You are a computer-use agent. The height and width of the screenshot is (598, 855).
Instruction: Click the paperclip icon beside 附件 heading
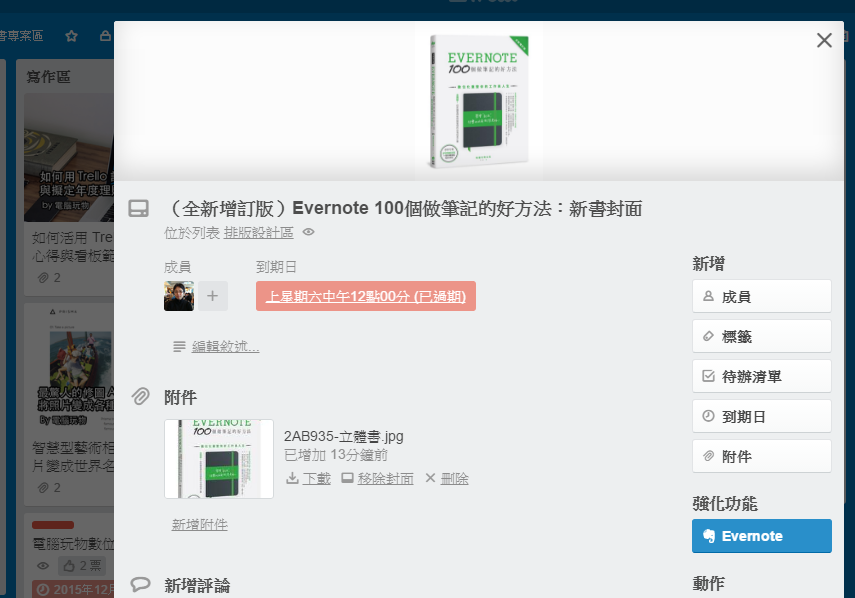(141, 396)
